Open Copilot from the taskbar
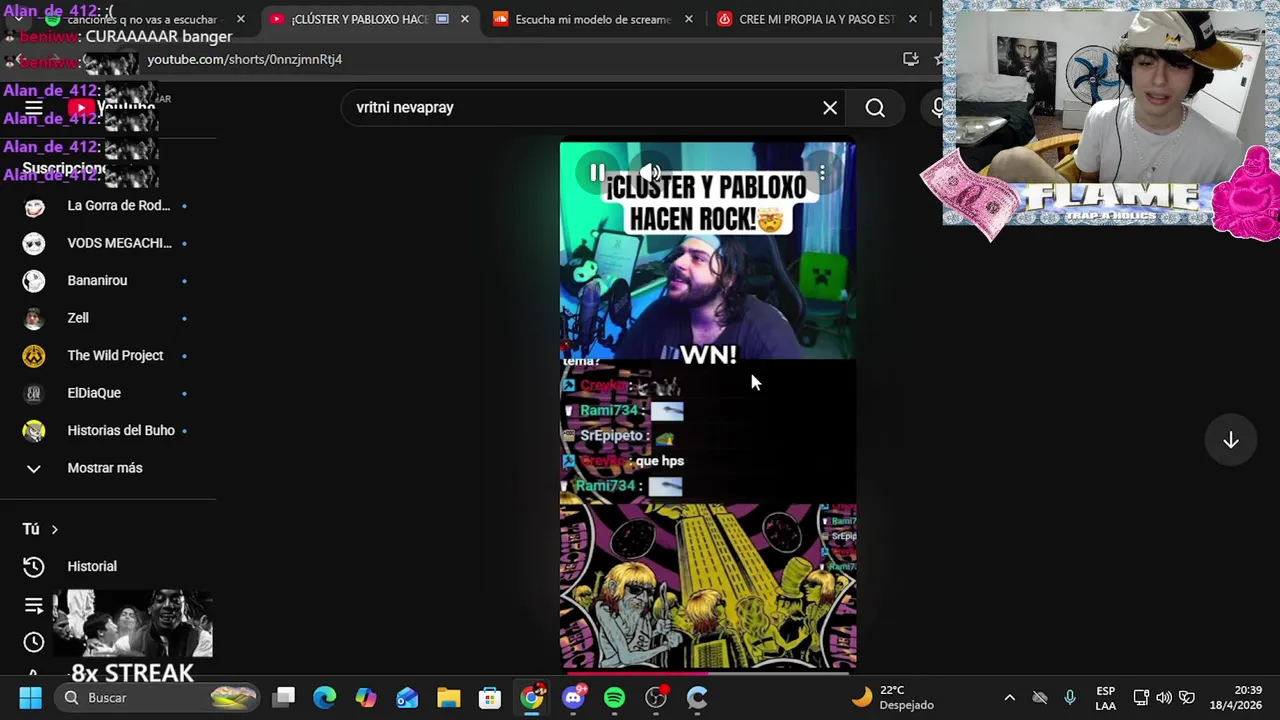 [366, 698]
